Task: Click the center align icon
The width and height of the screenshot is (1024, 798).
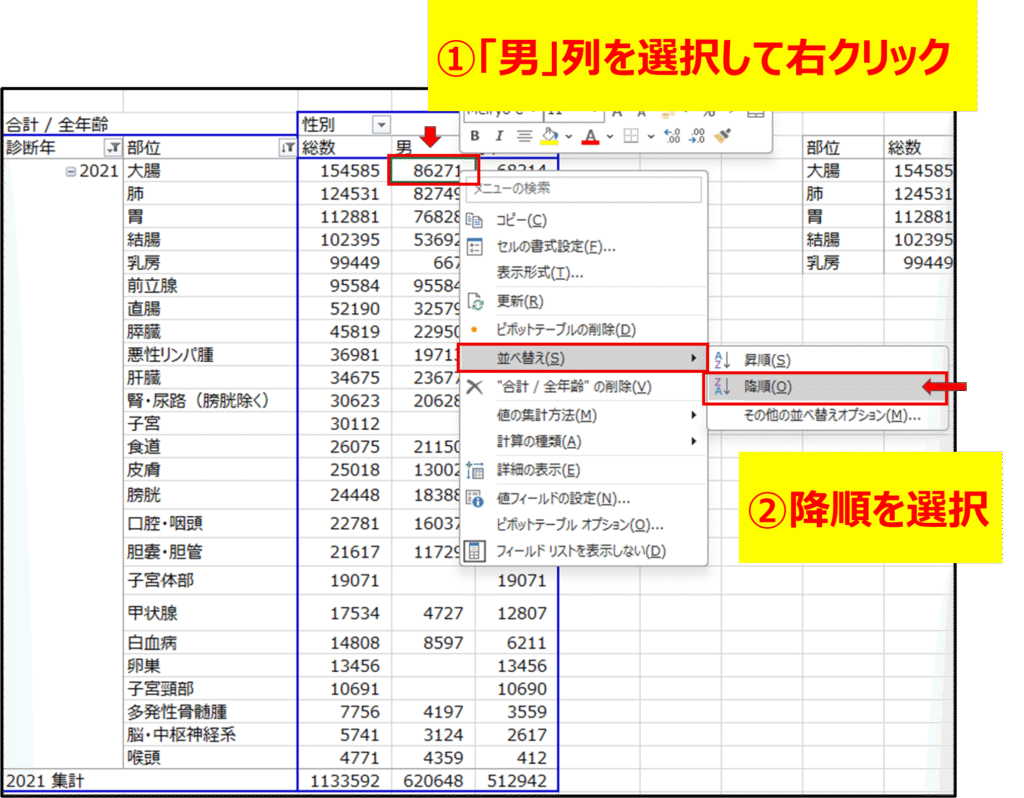Action: tap(523, 136)
